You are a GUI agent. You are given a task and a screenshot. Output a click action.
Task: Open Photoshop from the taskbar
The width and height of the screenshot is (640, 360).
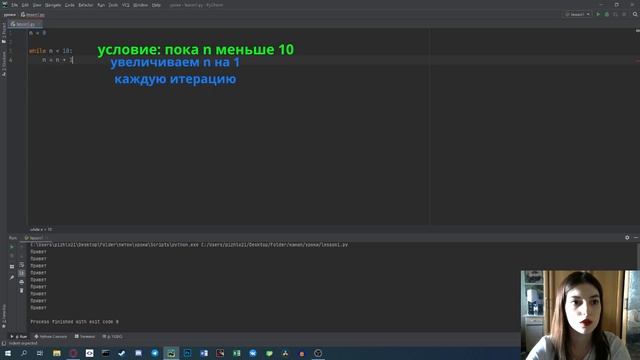click(187, 353)
